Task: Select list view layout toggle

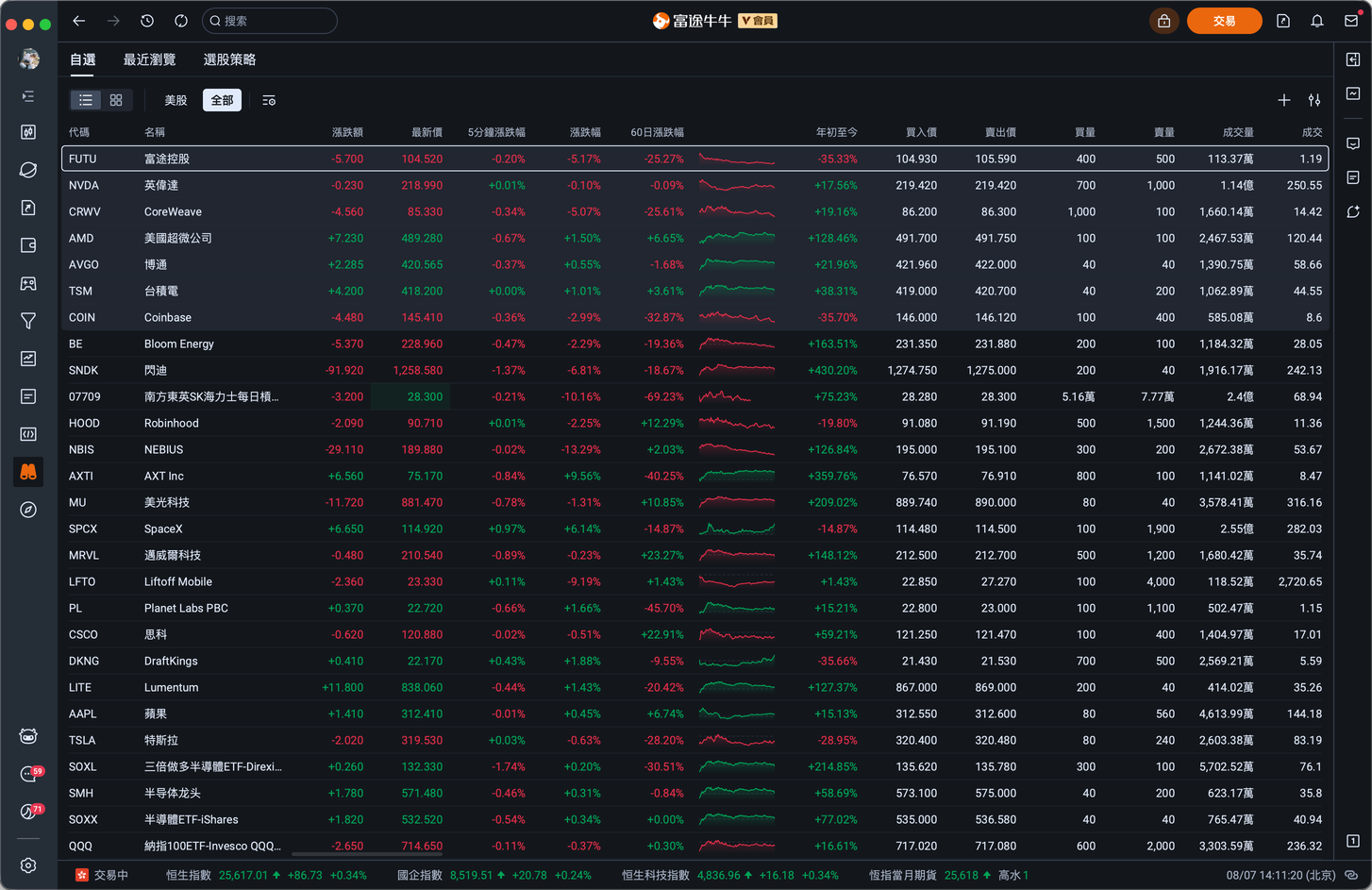Action: pos(86,100)
